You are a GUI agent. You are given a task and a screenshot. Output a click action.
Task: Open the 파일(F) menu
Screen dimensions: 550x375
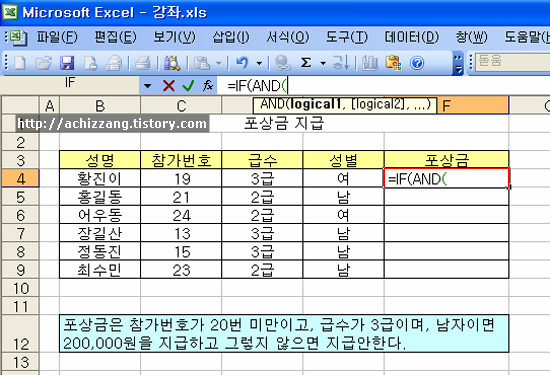point(57,37)
